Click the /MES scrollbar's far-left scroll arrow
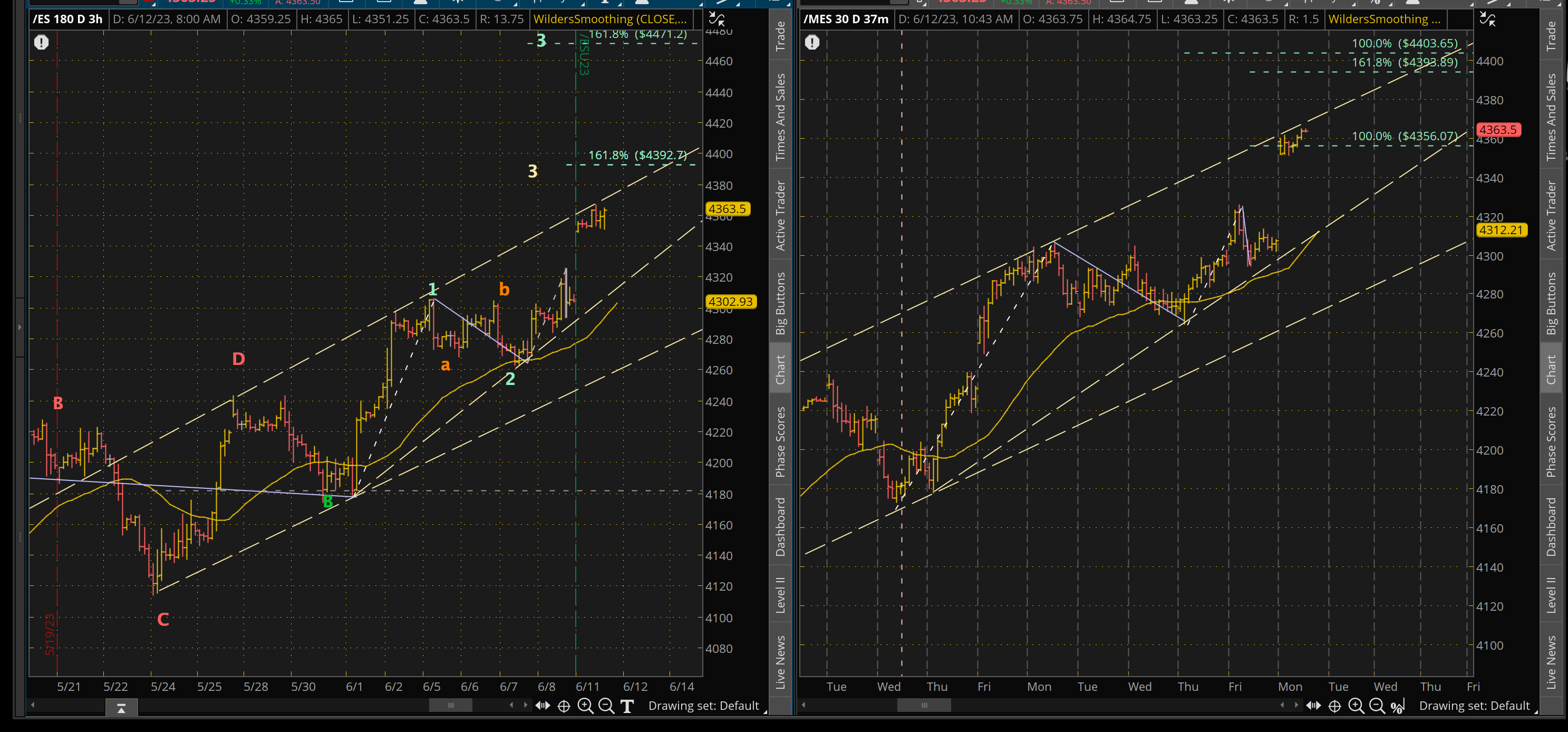The image size is (1568, 732). click(x=804, y=705)
